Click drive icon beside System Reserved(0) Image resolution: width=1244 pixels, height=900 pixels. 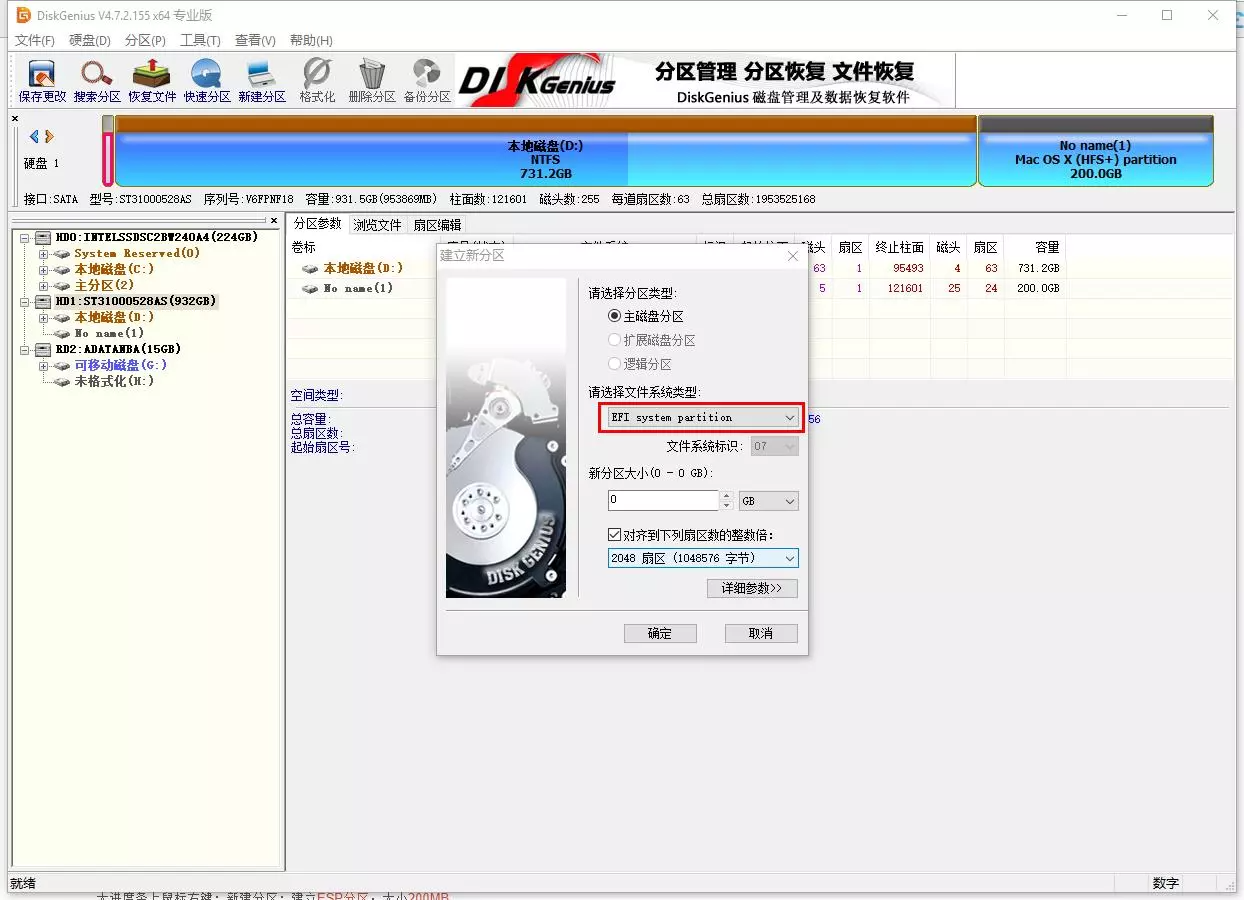coord(62,253)
